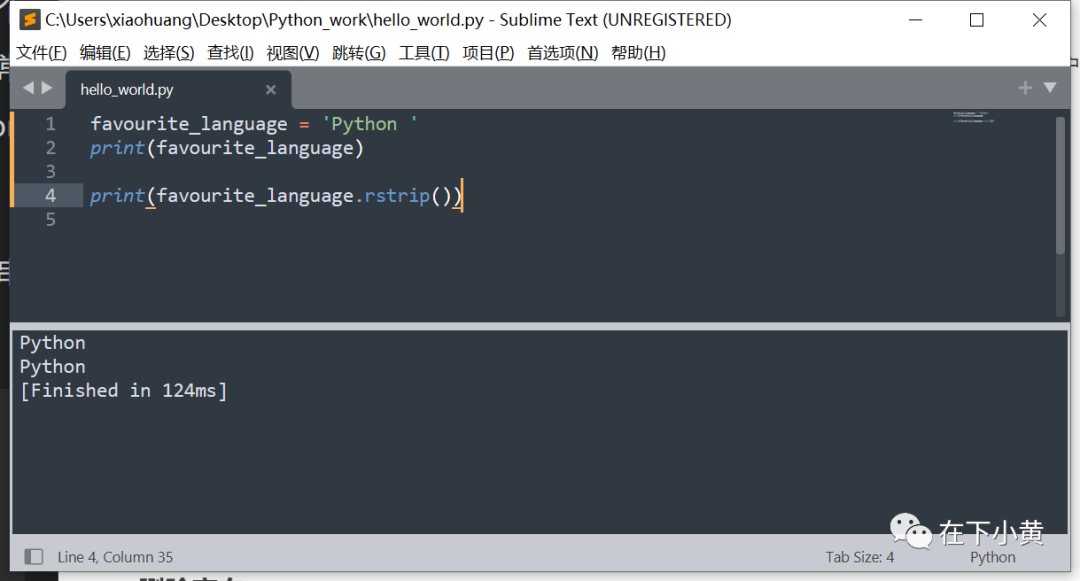Click '[Finished in 124ms]' build output text

pyautogui.click(x=123, y=391)
